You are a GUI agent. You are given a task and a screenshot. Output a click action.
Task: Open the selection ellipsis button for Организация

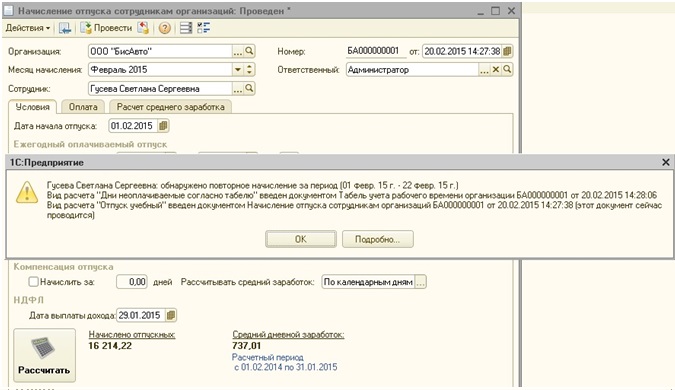click(x=238, y=51)
